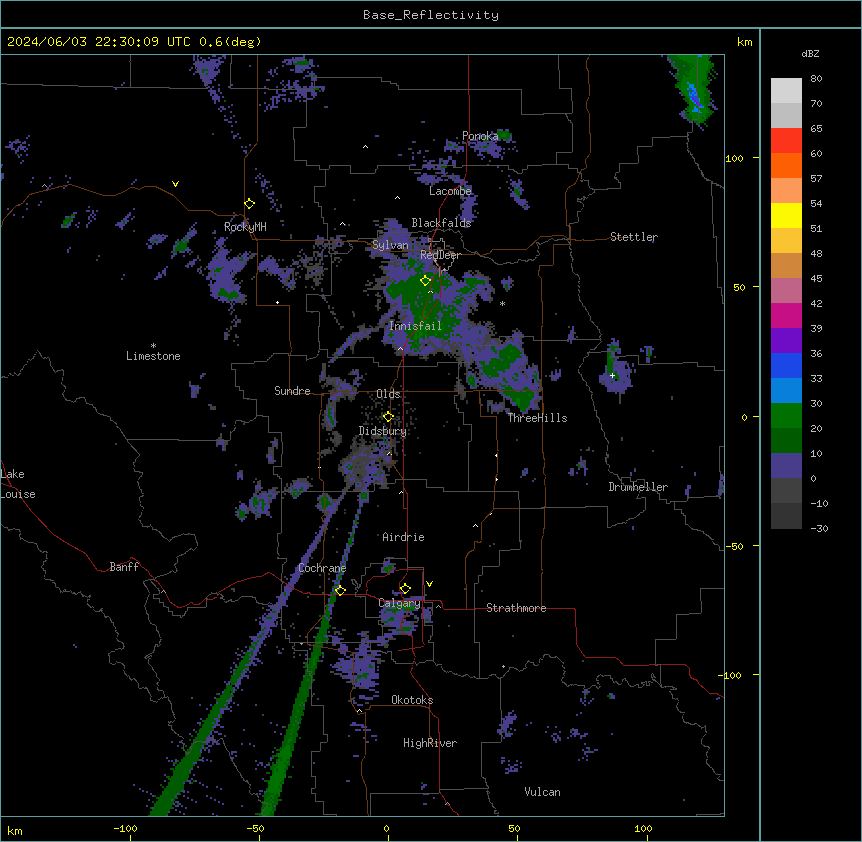Screen dimensions: 862x842
Task: Click the violet 36-39 dBZ legend swatch
Action: click(786, 340)
